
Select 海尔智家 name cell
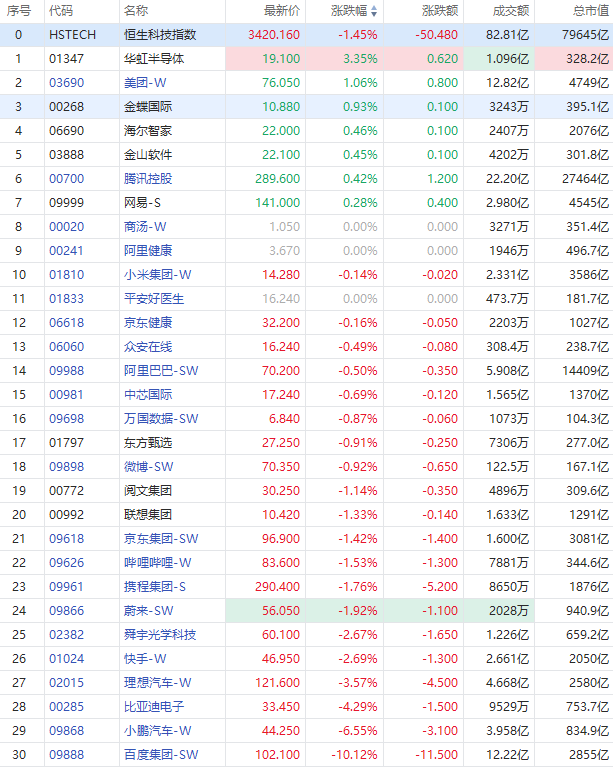(148, 131)
